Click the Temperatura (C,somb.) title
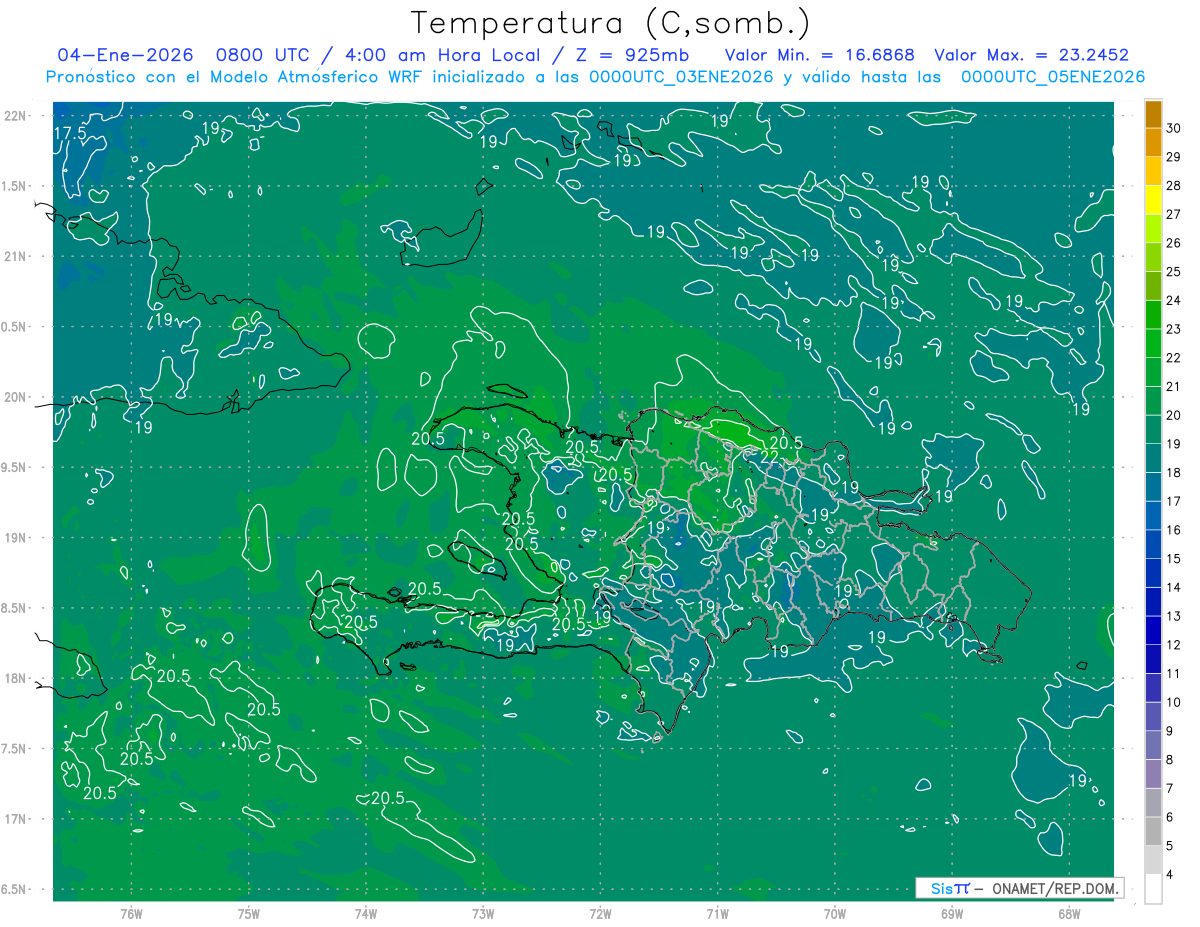 (611, 22)
